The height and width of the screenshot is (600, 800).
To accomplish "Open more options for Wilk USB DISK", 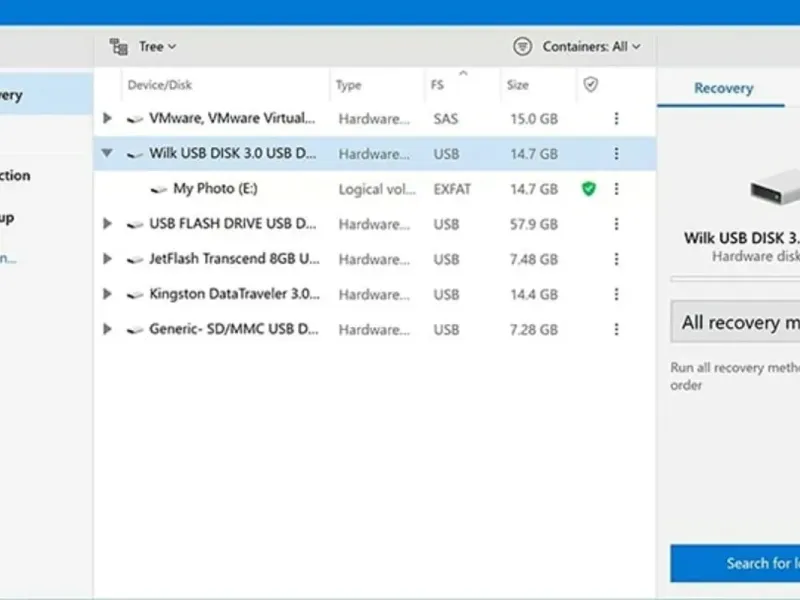I will pyautogui.click(x=616, y=154).
